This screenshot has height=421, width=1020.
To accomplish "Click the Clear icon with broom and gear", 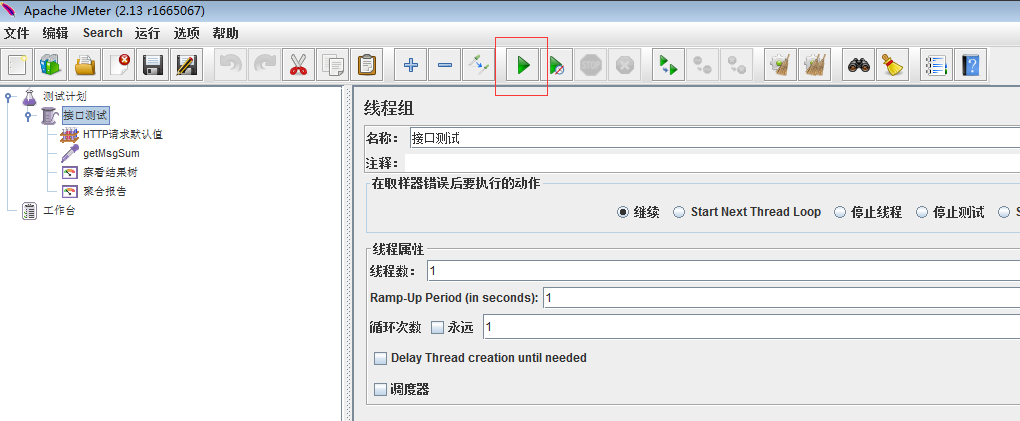I will click(780, 65).
